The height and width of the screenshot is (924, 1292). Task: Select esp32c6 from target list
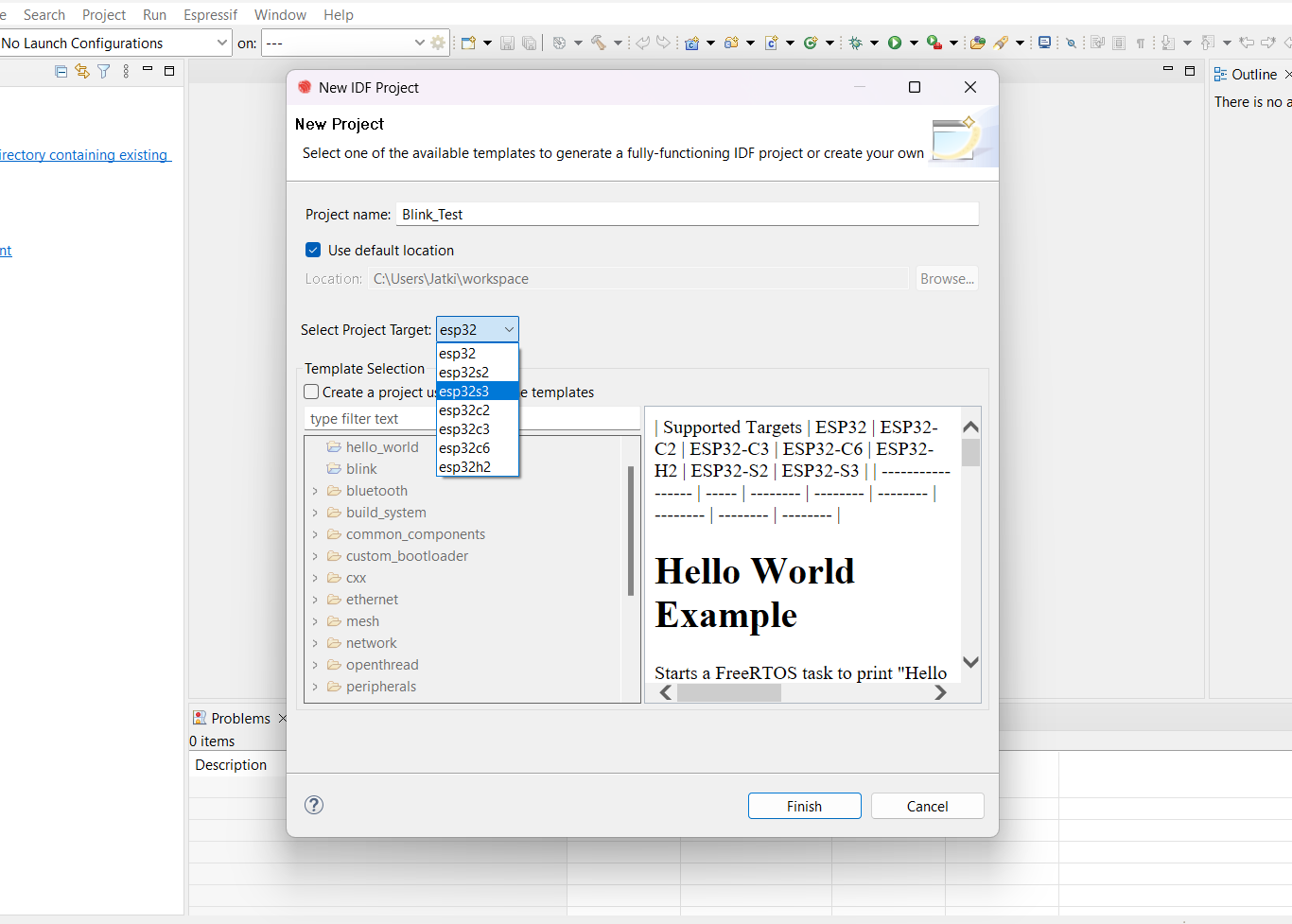[477, 448]
